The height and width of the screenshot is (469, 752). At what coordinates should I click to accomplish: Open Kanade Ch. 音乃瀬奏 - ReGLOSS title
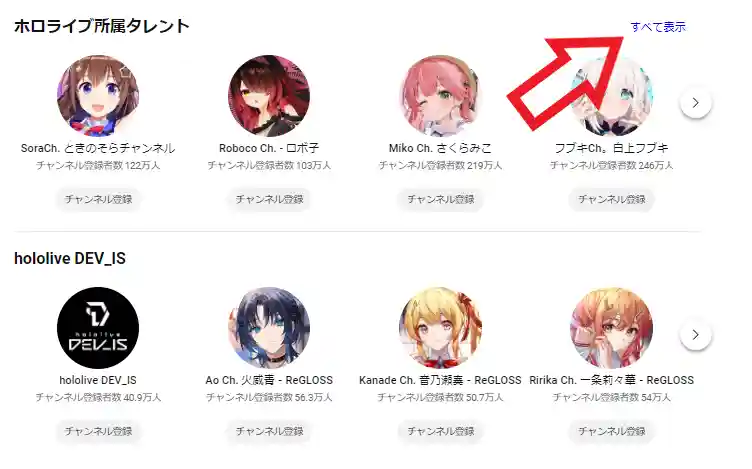tap(440, 380)
